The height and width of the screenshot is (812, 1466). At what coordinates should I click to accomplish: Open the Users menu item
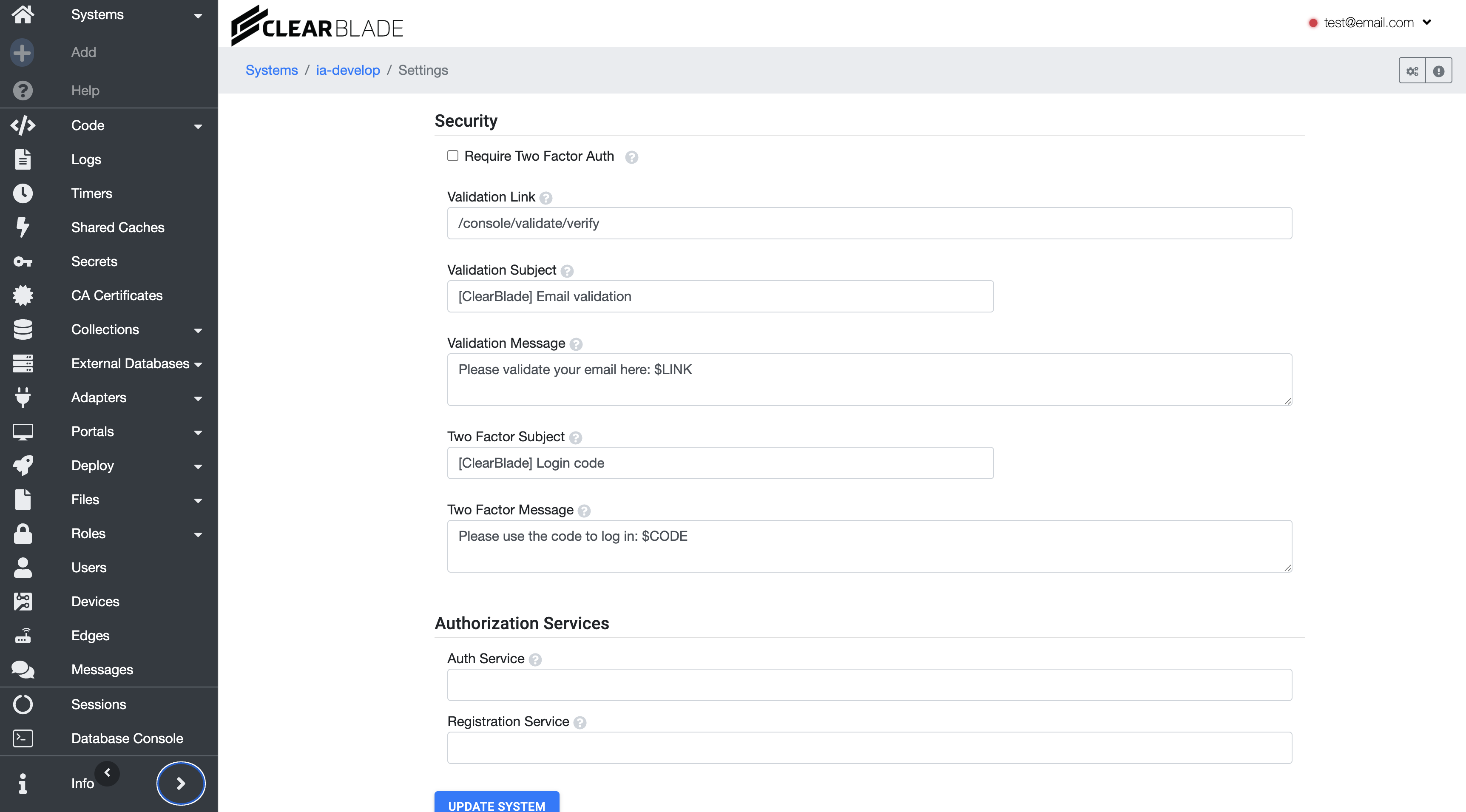(89, 567)
